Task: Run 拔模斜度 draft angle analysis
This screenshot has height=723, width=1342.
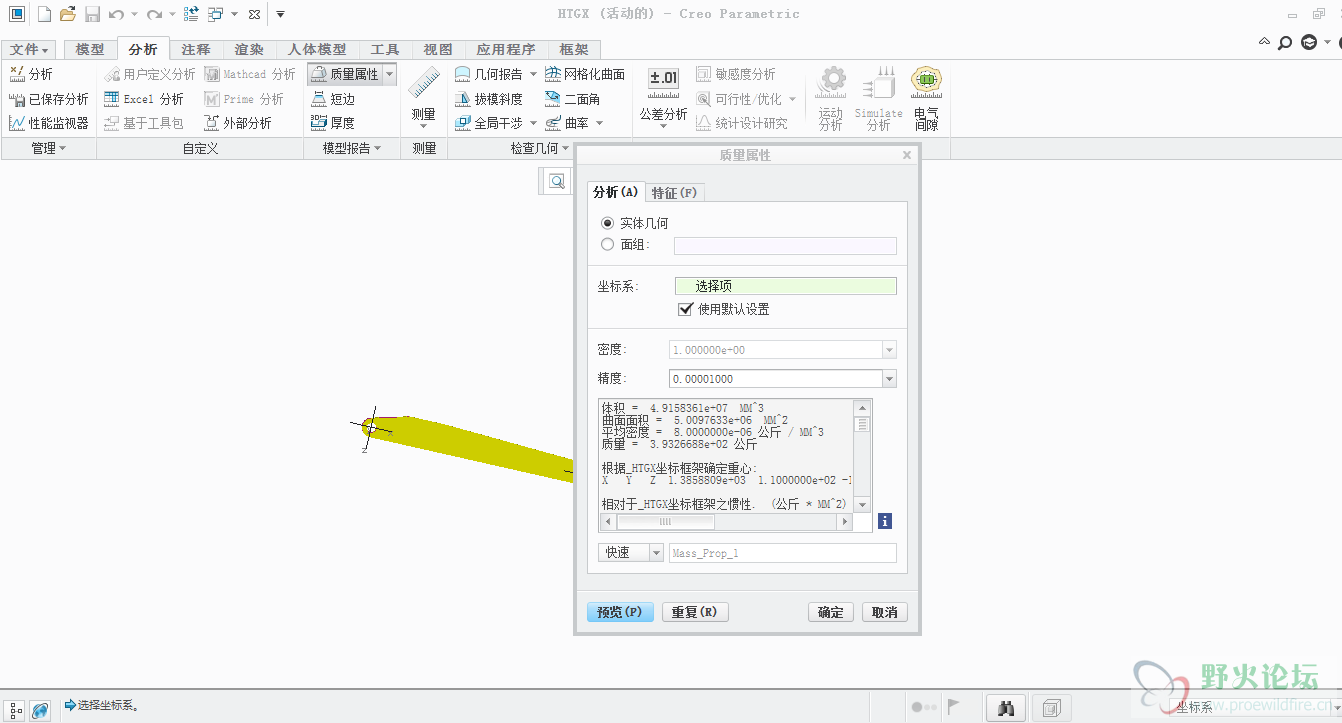Action: pos(489,99)
